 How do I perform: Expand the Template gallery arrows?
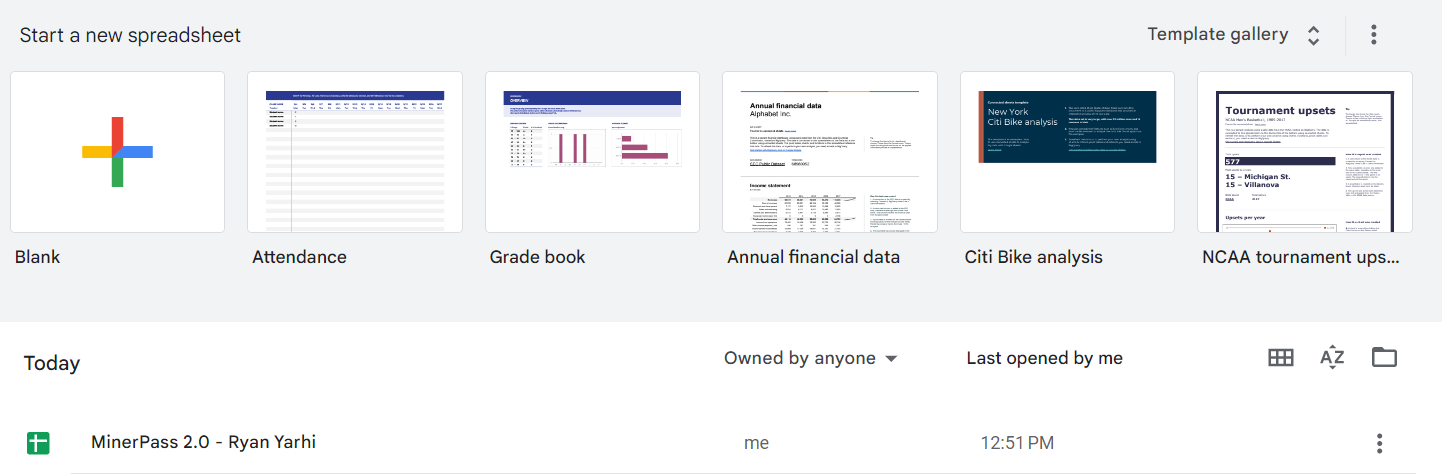tap(1314, 36)
